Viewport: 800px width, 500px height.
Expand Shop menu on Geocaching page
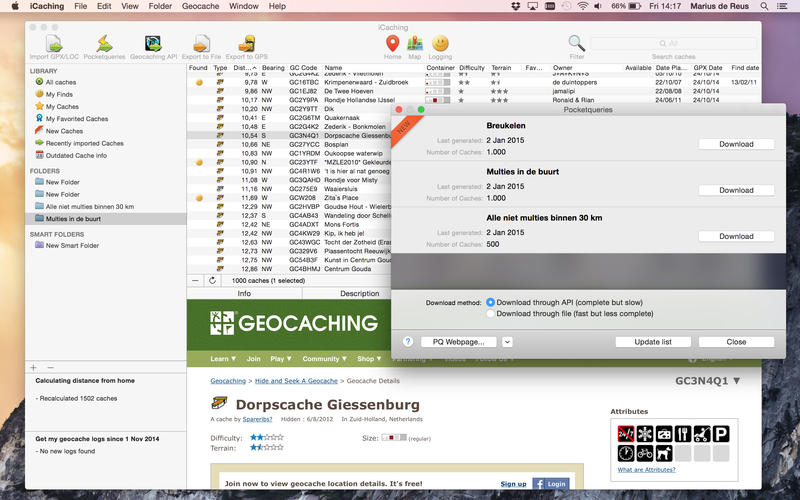pyautogui.click(x=369, y=359)
